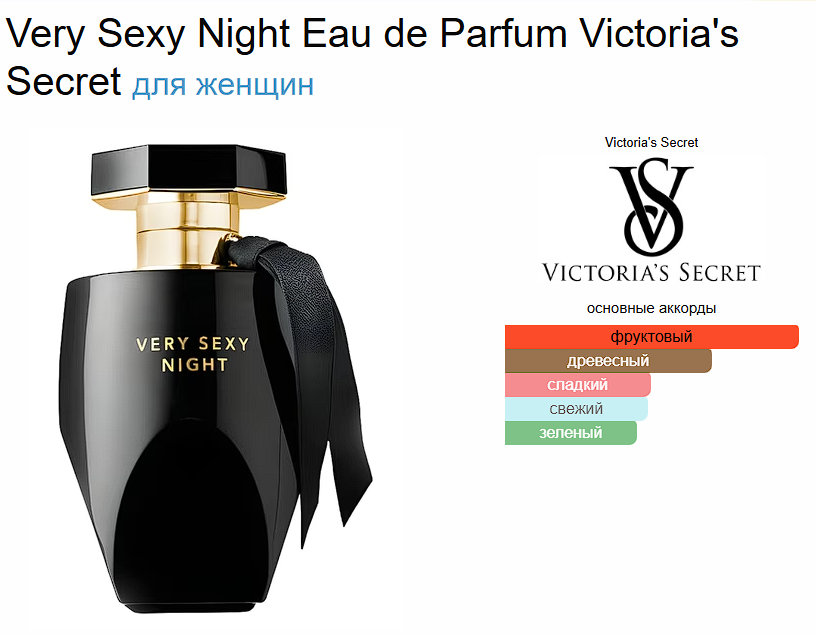Click the 'для женщин' link in the title
This screenshot has height=635, width=816.
tap(223, 83)
